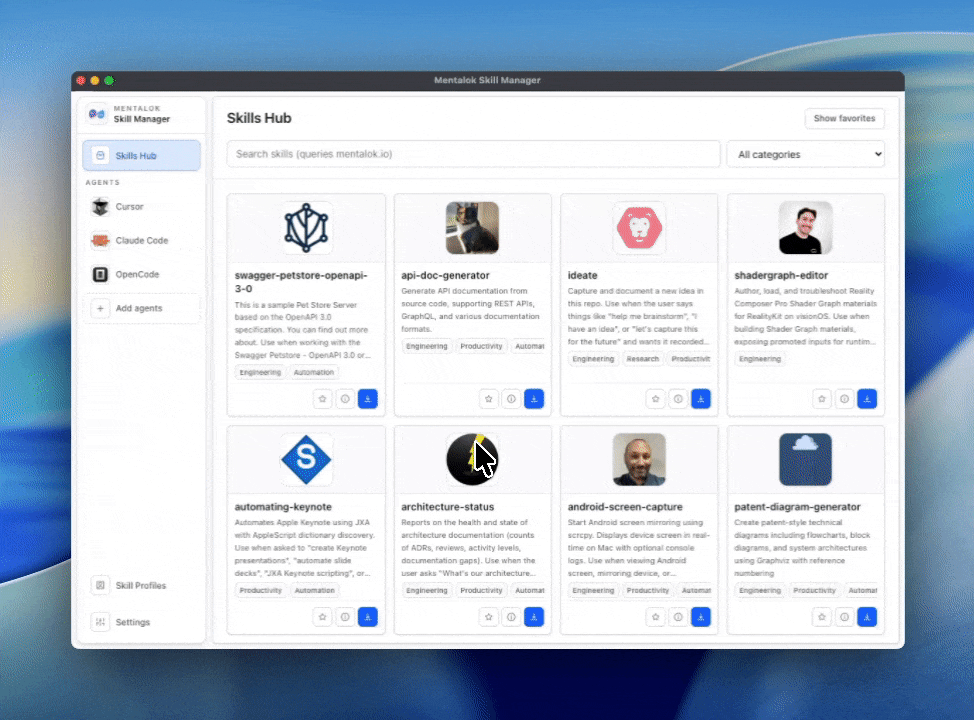The height and width of the screenshot is (720, 974).
Task: Star the api-doc-generator skill
Action: point(489,399)
